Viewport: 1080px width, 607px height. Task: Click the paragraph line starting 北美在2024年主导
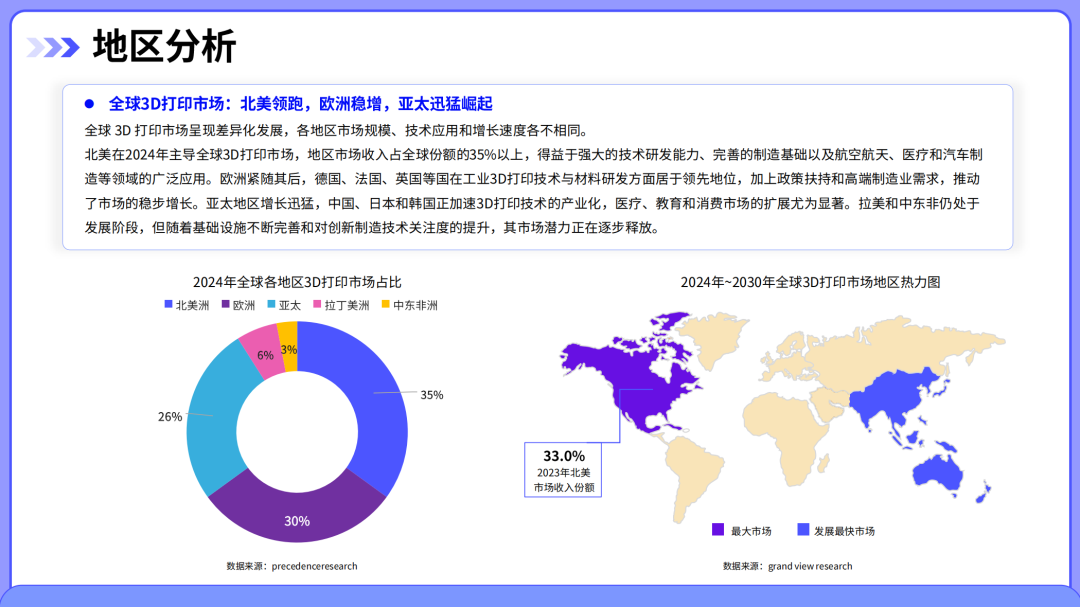pyautogui.click(x=533, y=154)
